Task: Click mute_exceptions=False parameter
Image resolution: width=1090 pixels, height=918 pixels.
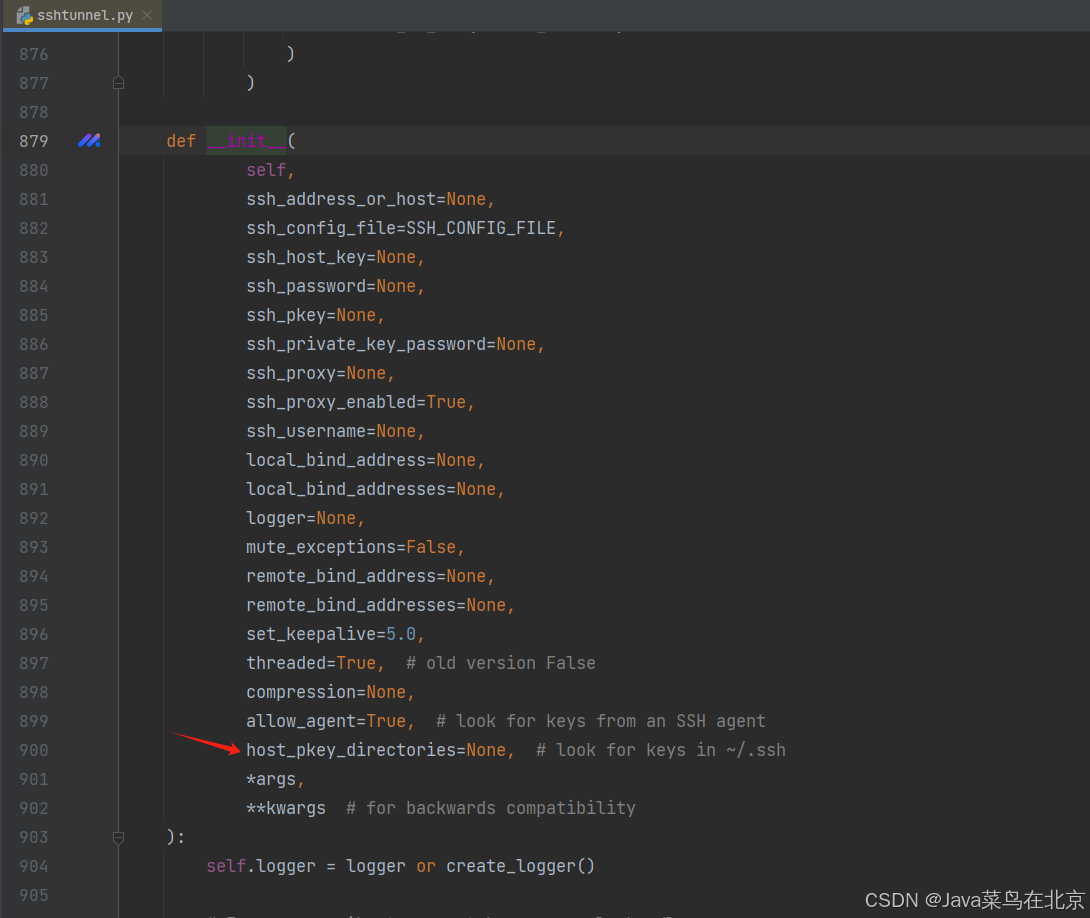Action: pyautogui.click(x=351, y=548)
